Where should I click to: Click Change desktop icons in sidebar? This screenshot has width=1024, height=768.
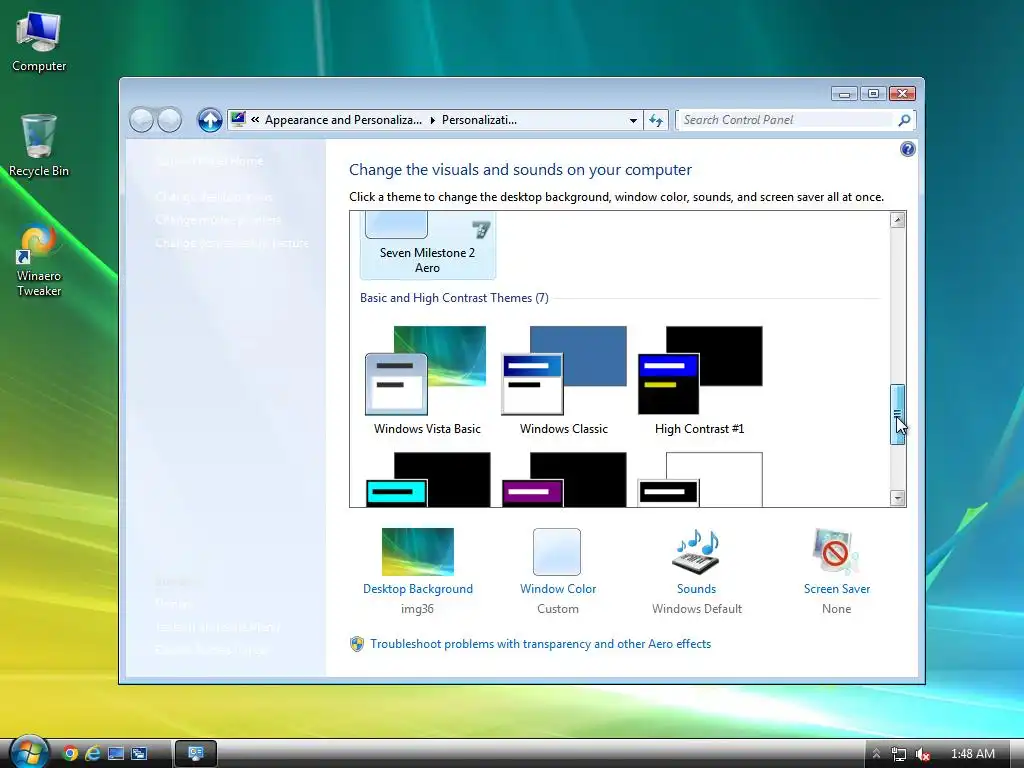(x=214, y=197)
